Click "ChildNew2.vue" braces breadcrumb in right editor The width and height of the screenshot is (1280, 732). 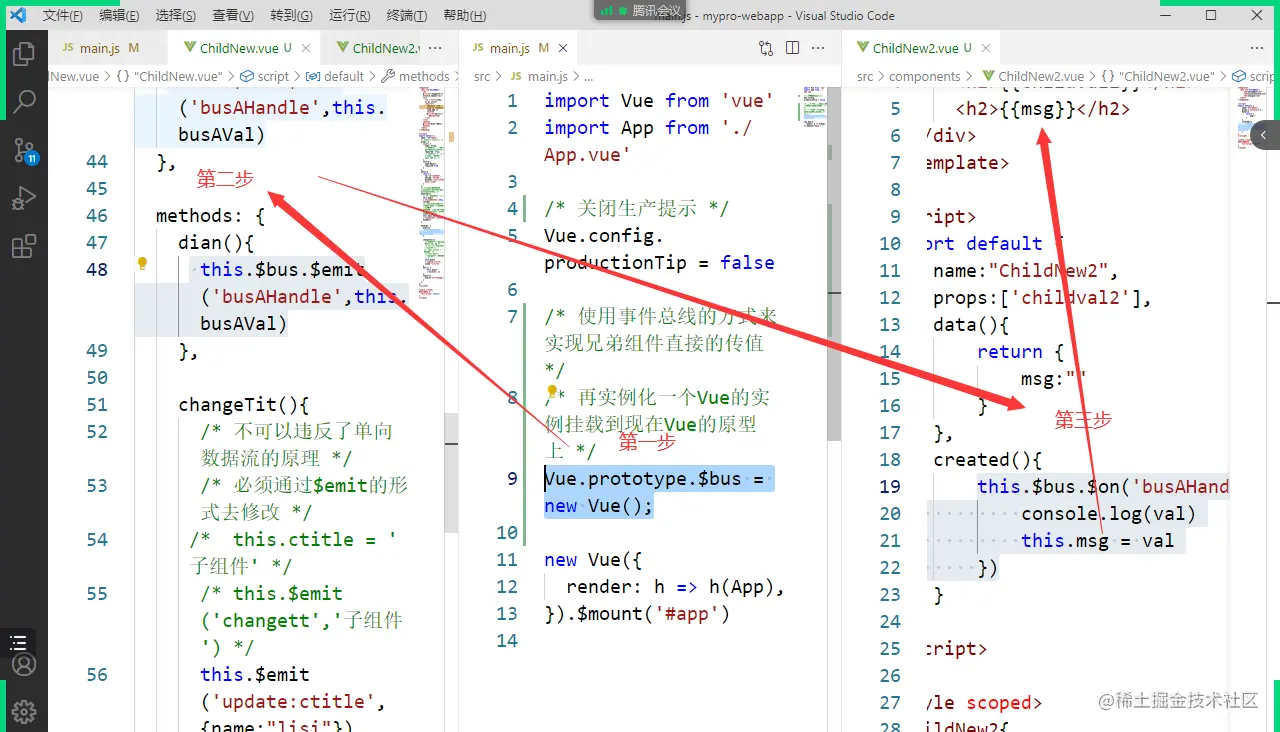point(1158,76)
